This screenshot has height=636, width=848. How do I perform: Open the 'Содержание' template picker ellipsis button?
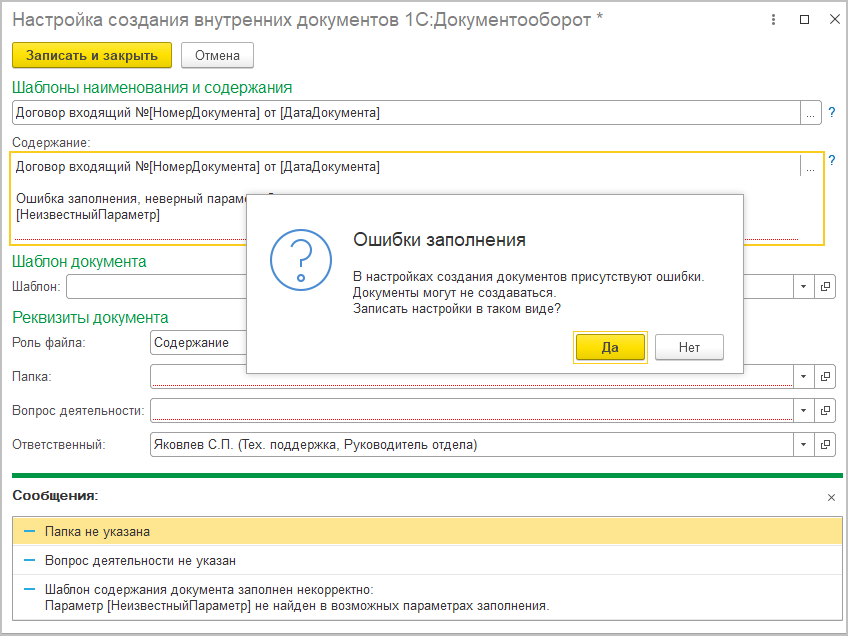click(x=810, y=167)
